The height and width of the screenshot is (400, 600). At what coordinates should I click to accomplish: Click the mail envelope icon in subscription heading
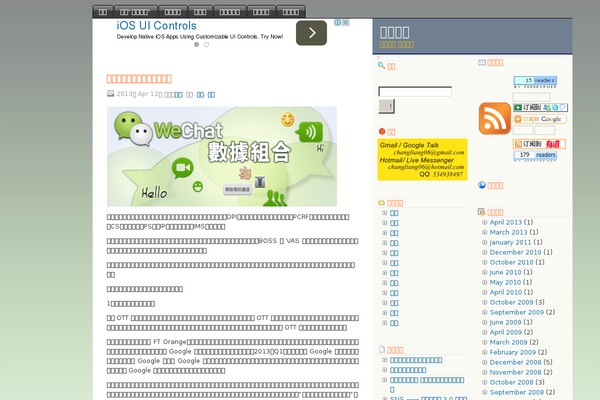coord(482,62)
